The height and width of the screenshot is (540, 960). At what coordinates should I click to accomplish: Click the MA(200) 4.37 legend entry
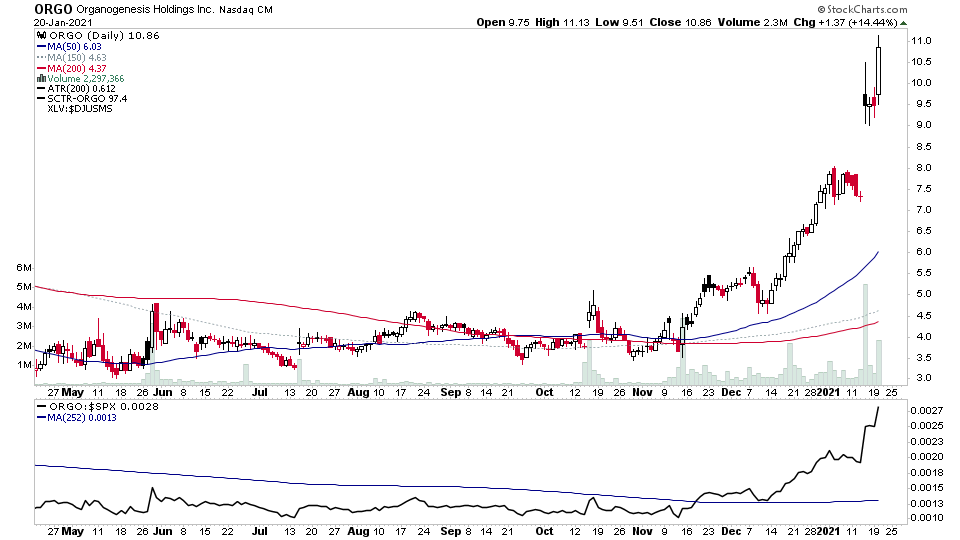click(72, 69)
